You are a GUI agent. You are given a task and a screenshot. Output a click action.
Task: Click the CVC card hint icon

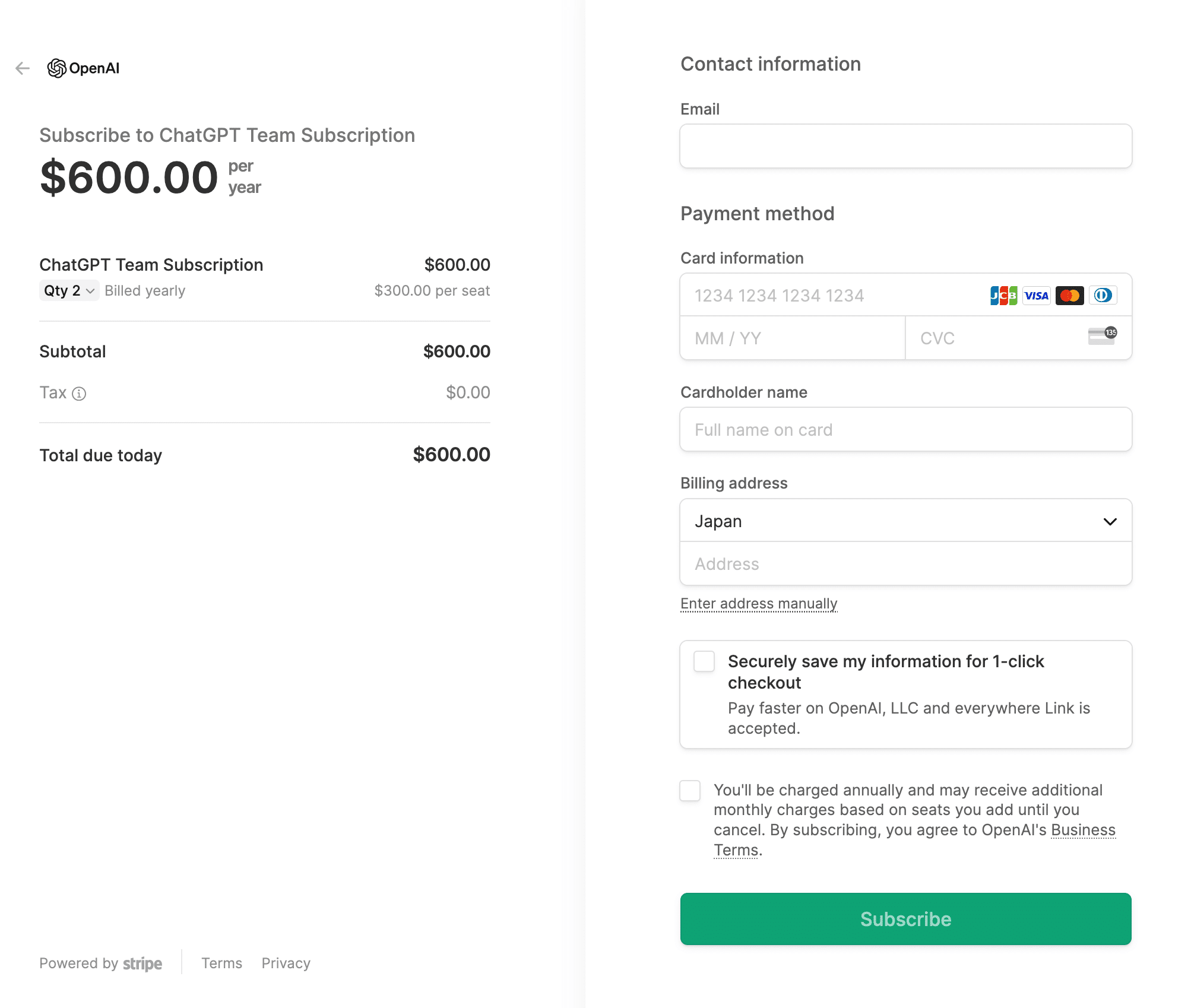tap(1102, 336)
